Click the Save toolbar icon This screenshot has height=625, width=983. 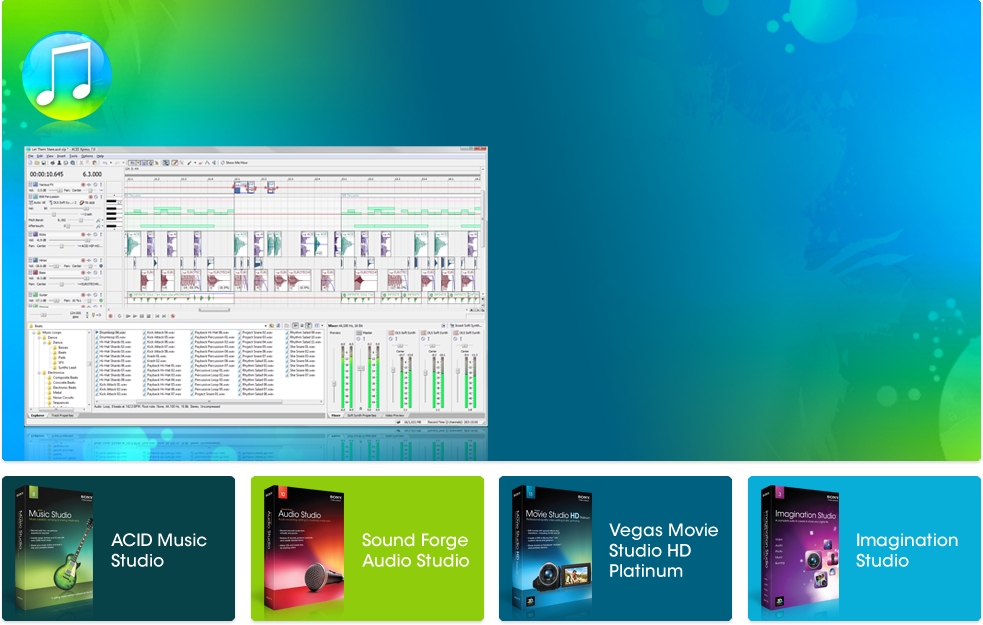tap(43, 161)
